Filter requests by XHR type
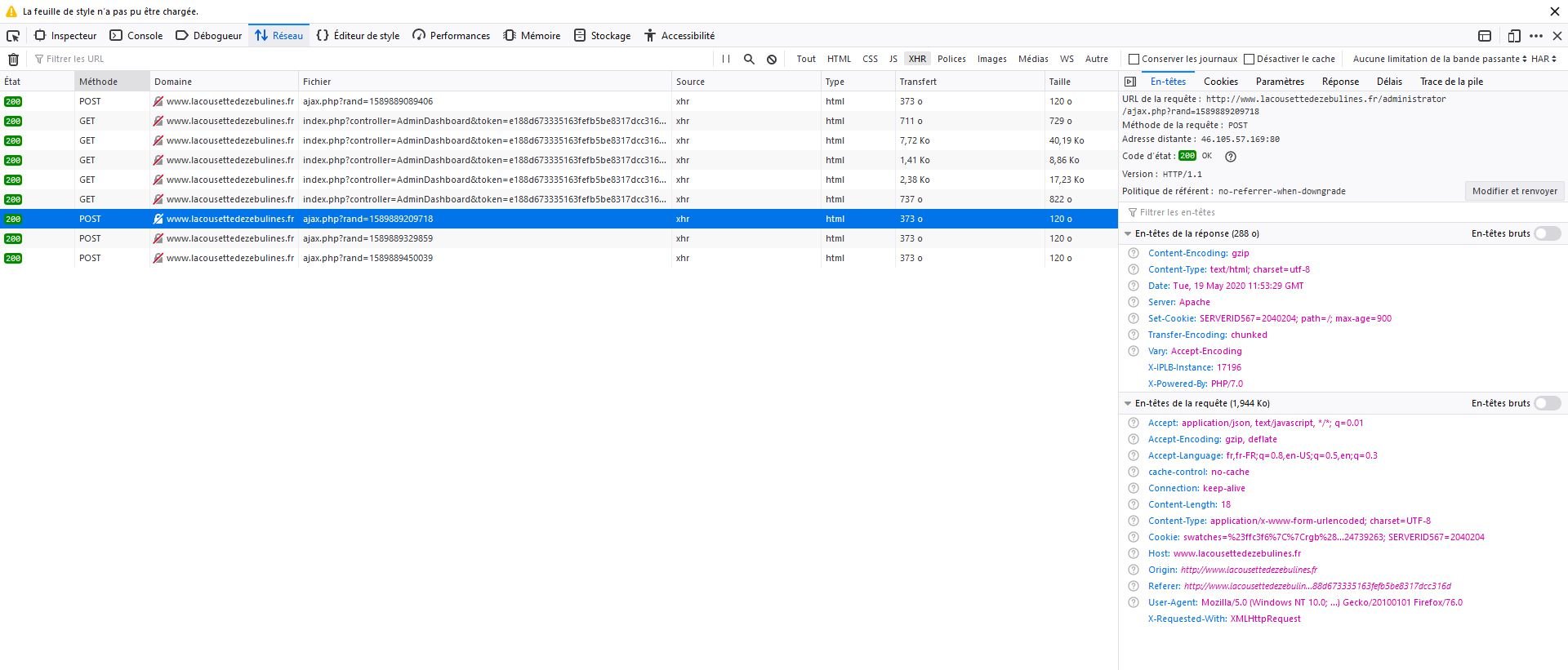The image size is (1568, 670). click(917, 59)
